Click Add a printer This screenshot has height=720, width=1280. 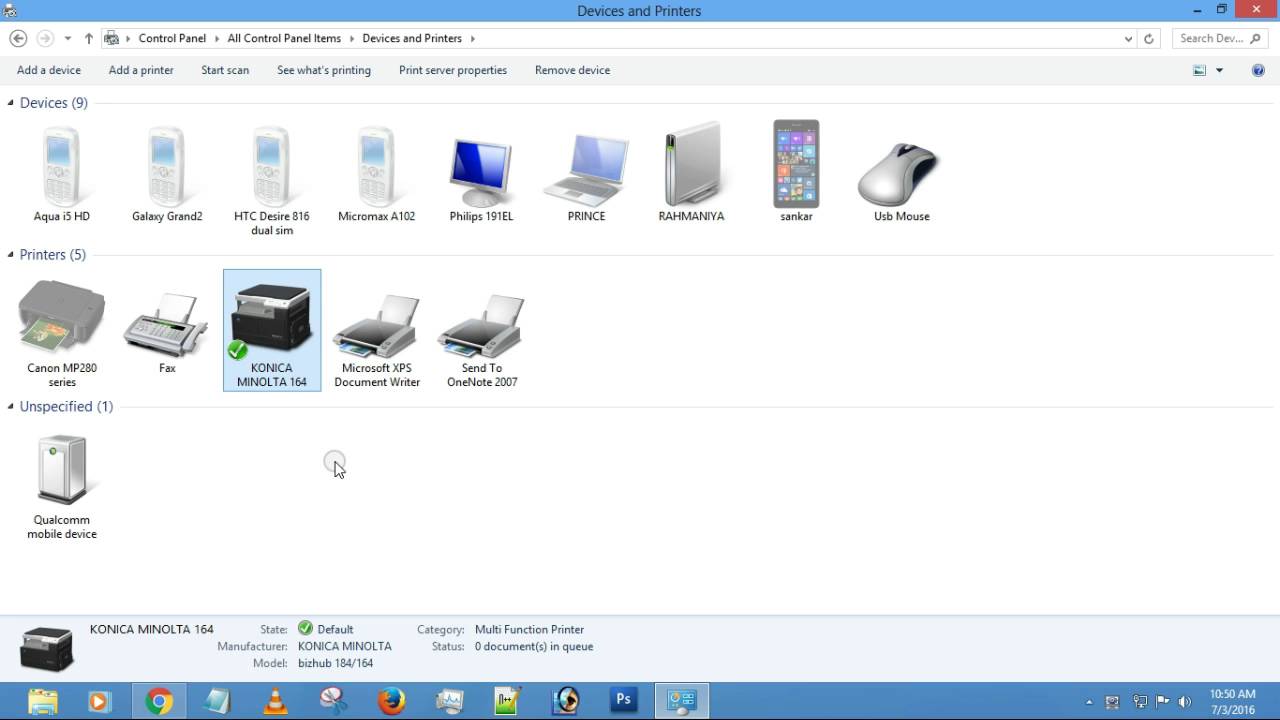[141, 70]
